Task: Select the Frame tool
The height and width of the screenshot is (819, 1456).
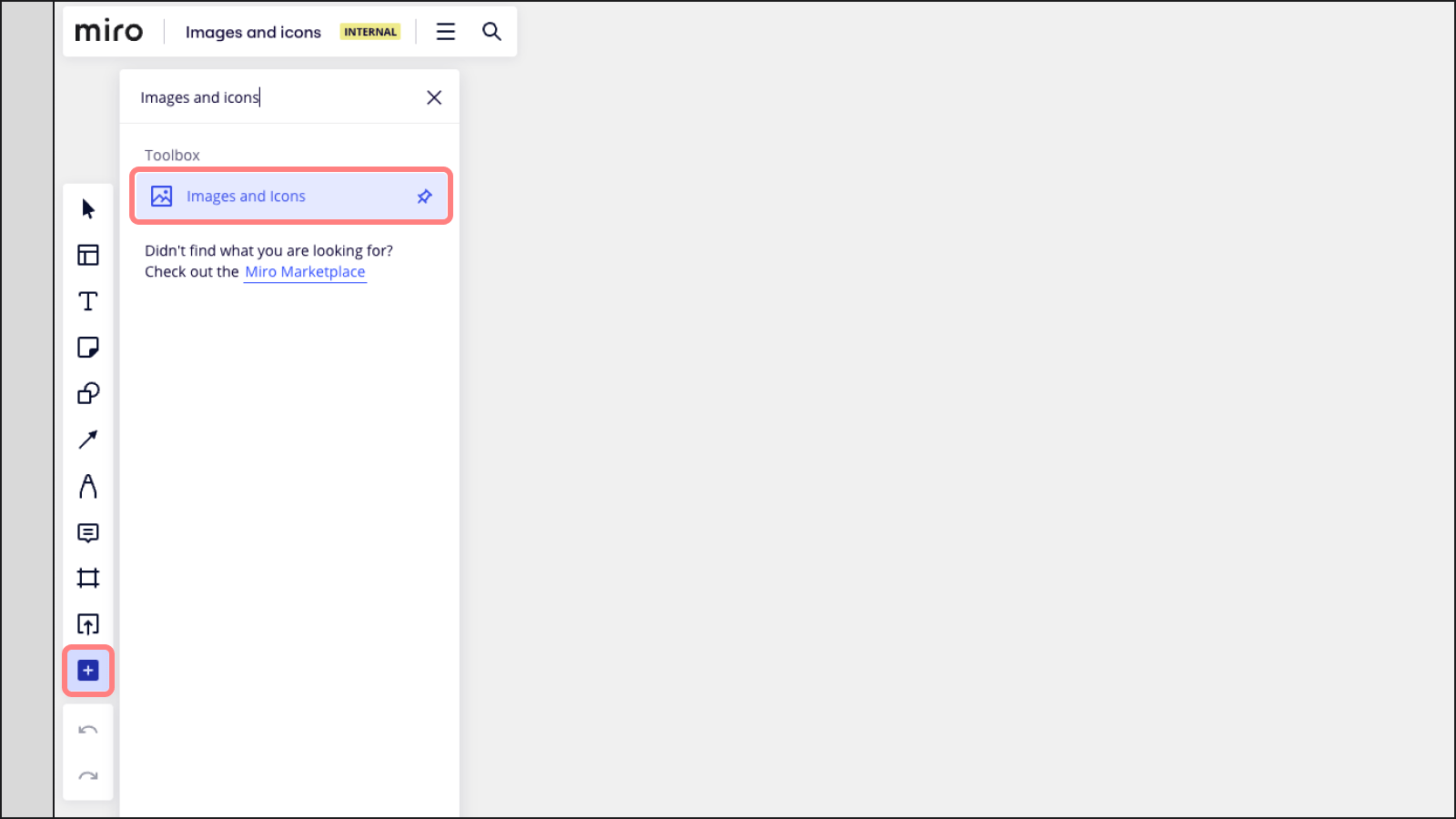Action: tap(88, 578)
